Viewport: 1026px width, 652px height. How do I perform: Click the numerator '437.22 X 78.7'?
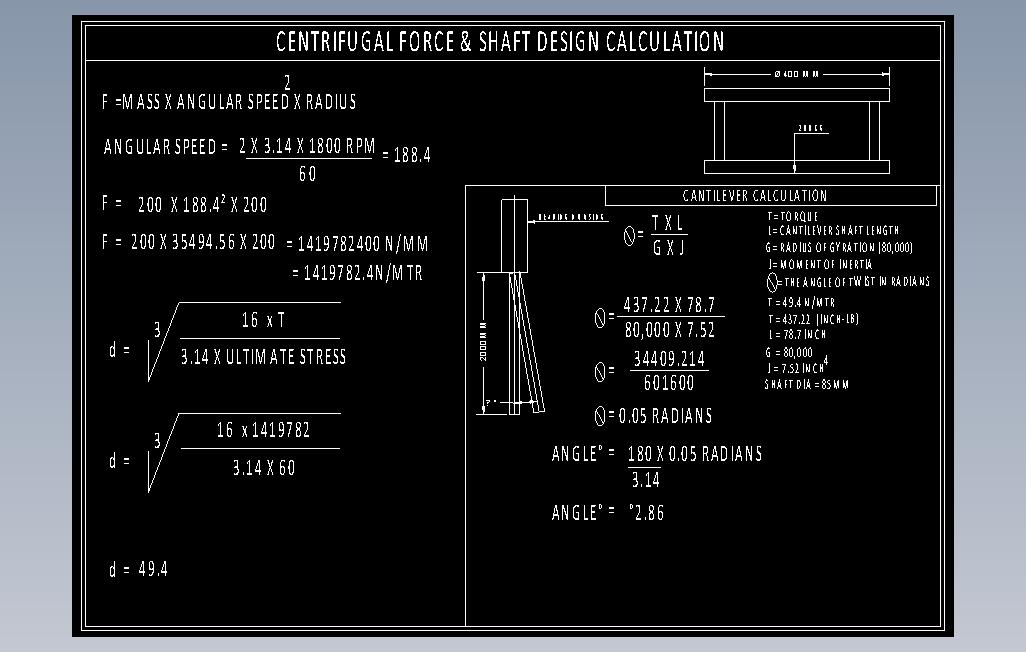pos(669,305)
